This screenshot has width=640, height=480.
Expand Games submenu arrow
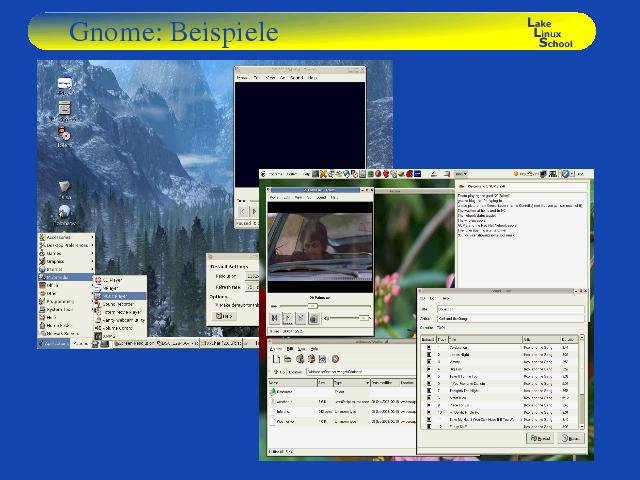[92, 253]
